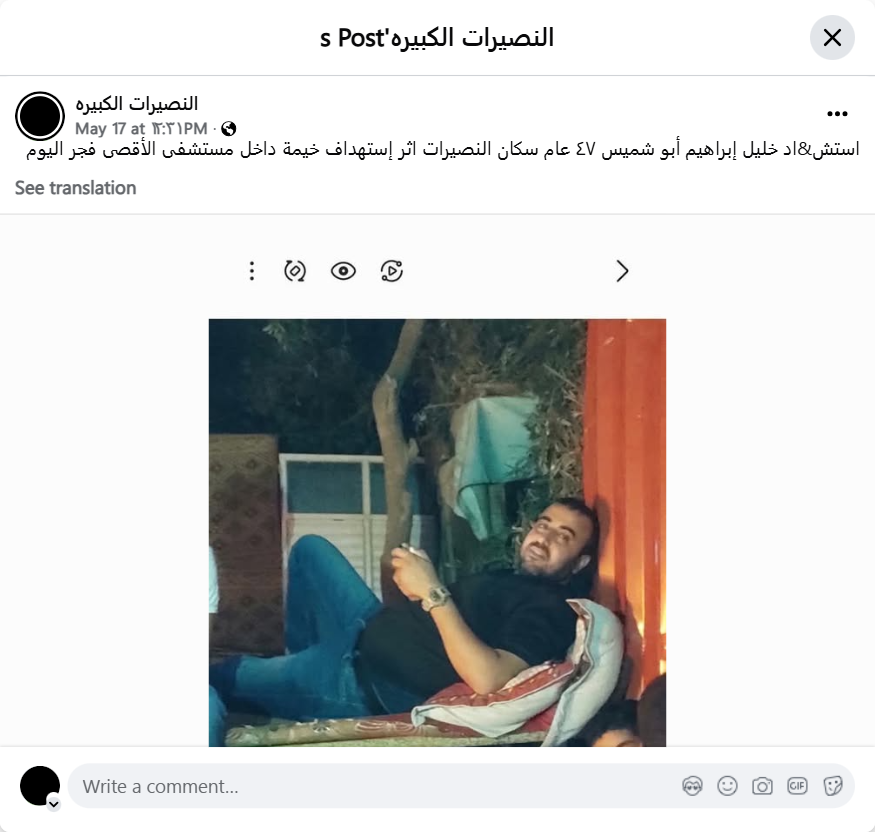Open the النصيرات الكبيره page name link
The height and width of the screenshot is (832, 875).
click(137, 104)
